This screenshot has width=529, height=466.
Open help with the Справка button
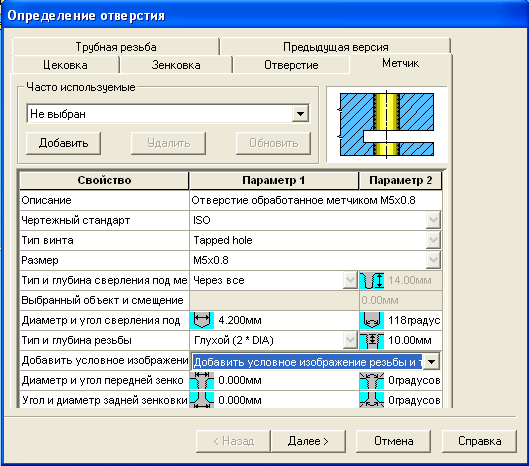click(x=479, y=441)
